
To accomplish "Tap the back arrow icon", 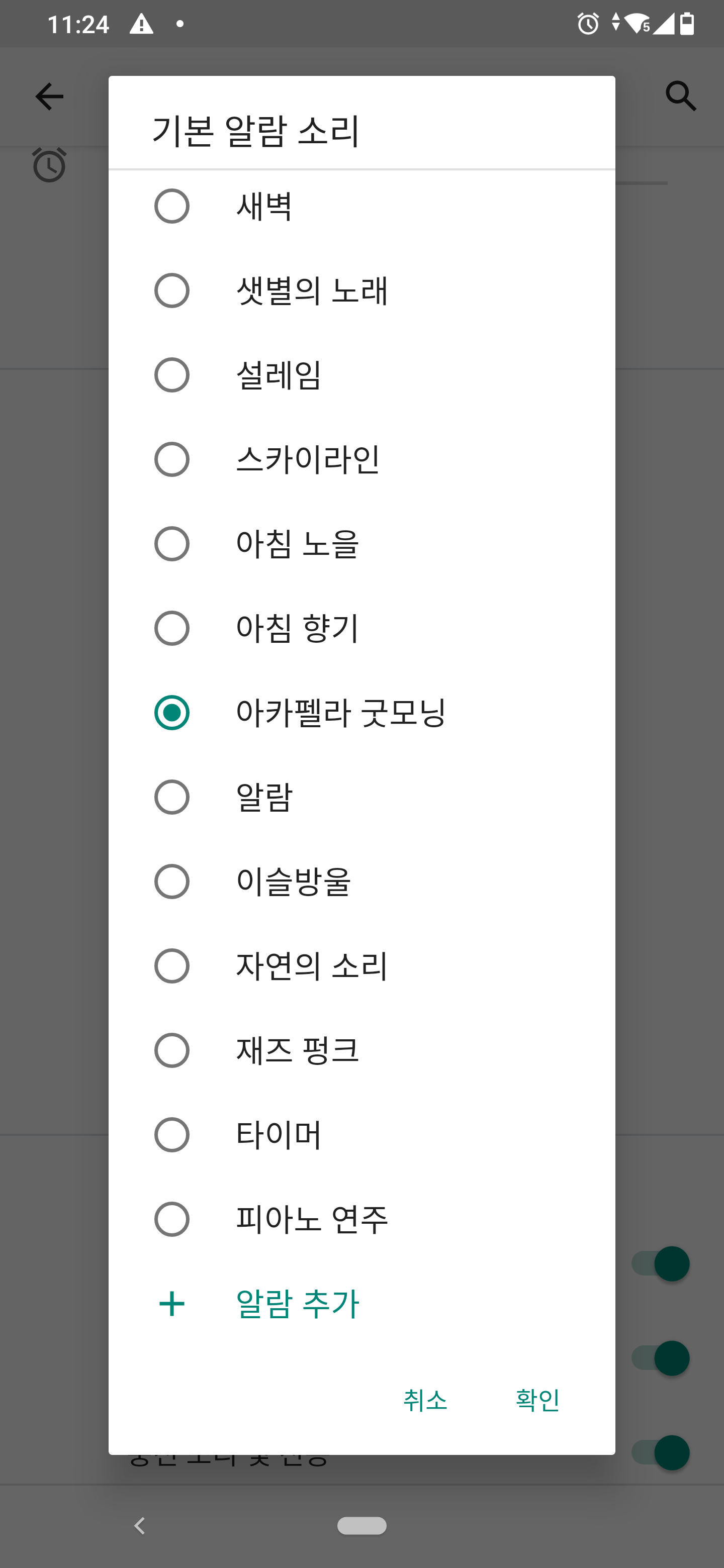I will (49, 97).
